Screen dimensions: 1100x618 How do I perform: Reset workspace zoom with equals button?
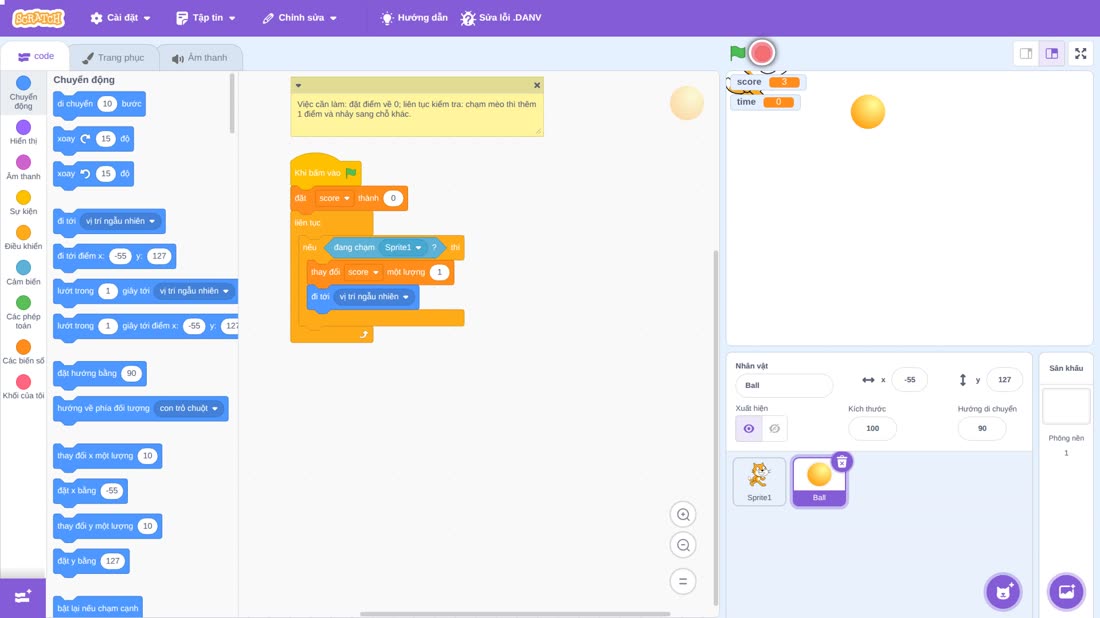(x=683, y=582)
